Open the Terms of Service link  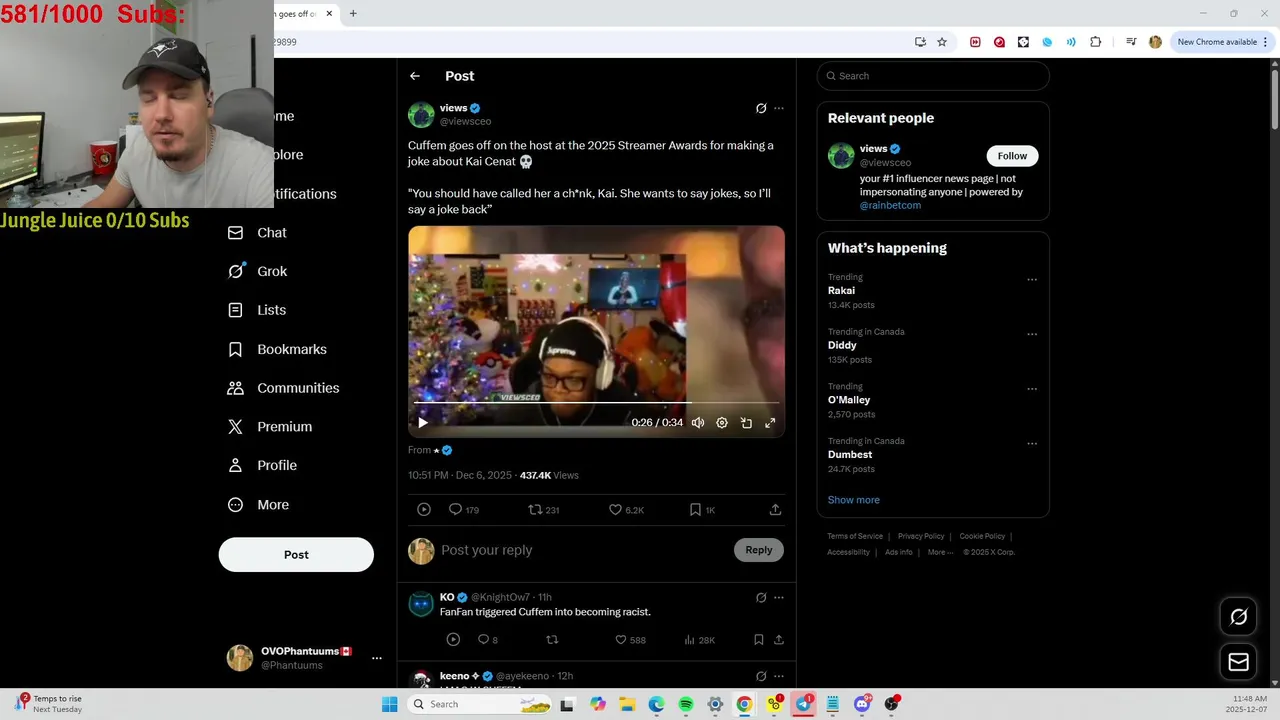[855, 536]
